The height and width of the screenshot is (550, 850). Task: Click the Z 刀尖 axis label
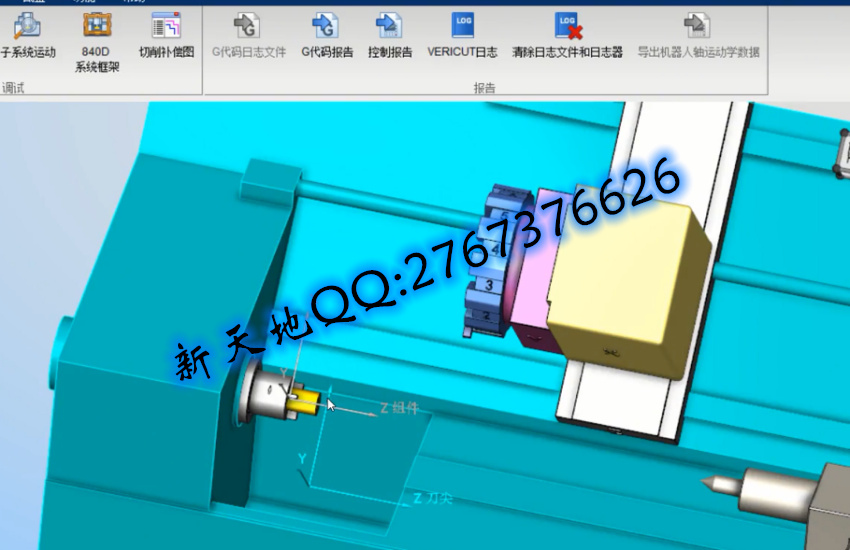tap(430, 497)
